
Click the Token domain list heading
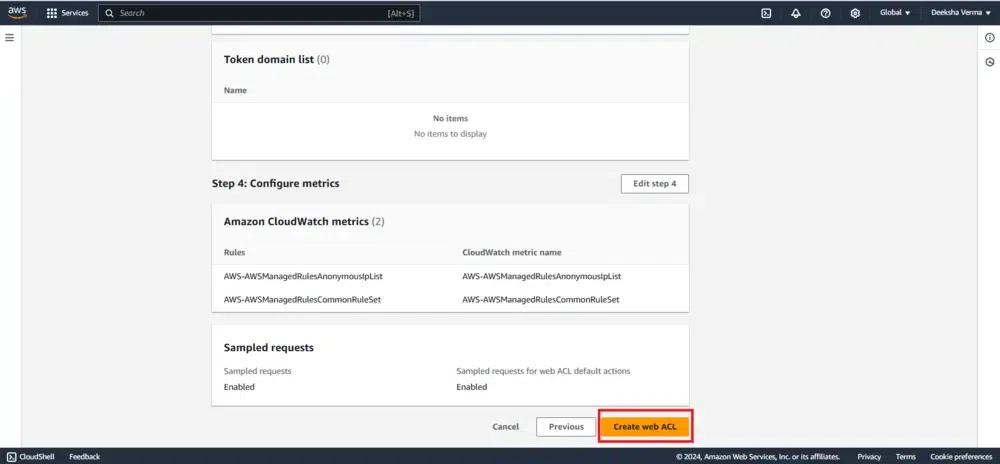277,59
